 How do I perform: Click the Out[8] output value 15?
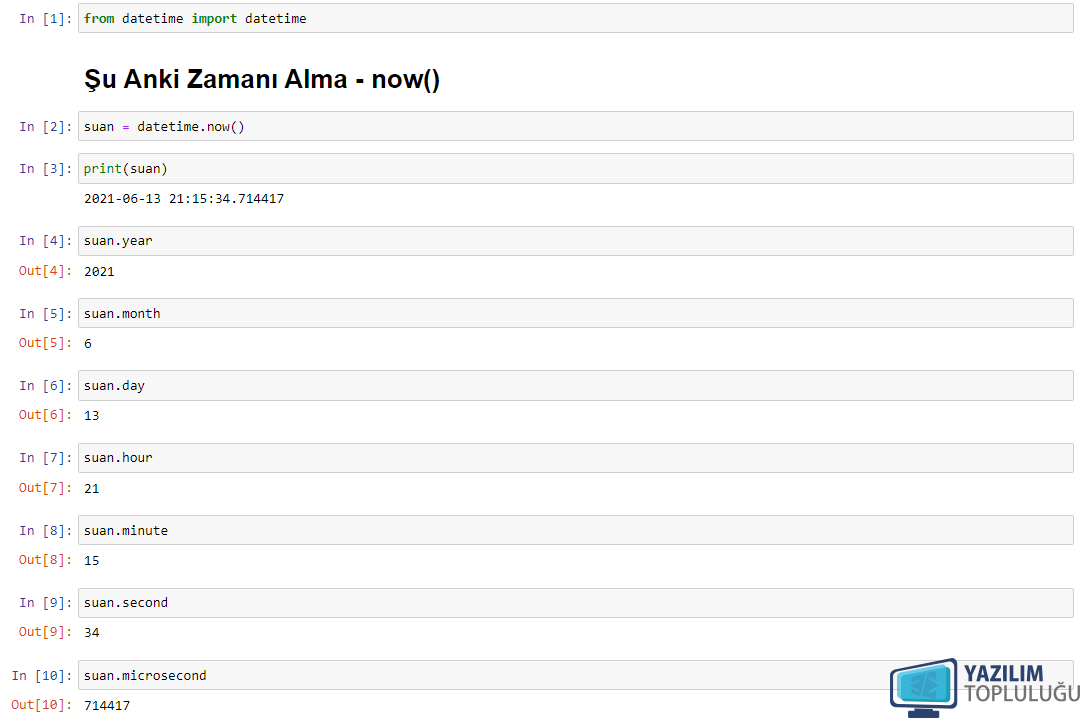tap(92, 560)
